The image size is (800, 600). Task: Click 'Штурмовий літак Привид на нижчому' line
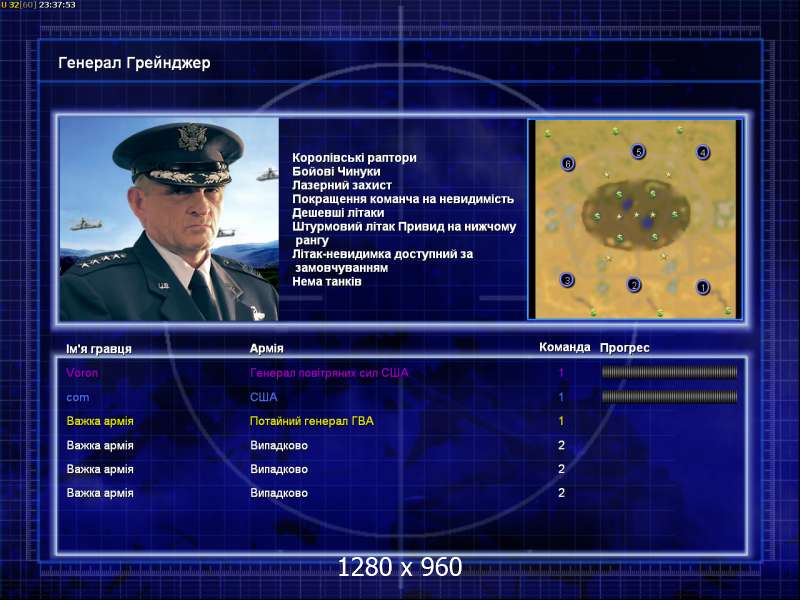[404, 227]
